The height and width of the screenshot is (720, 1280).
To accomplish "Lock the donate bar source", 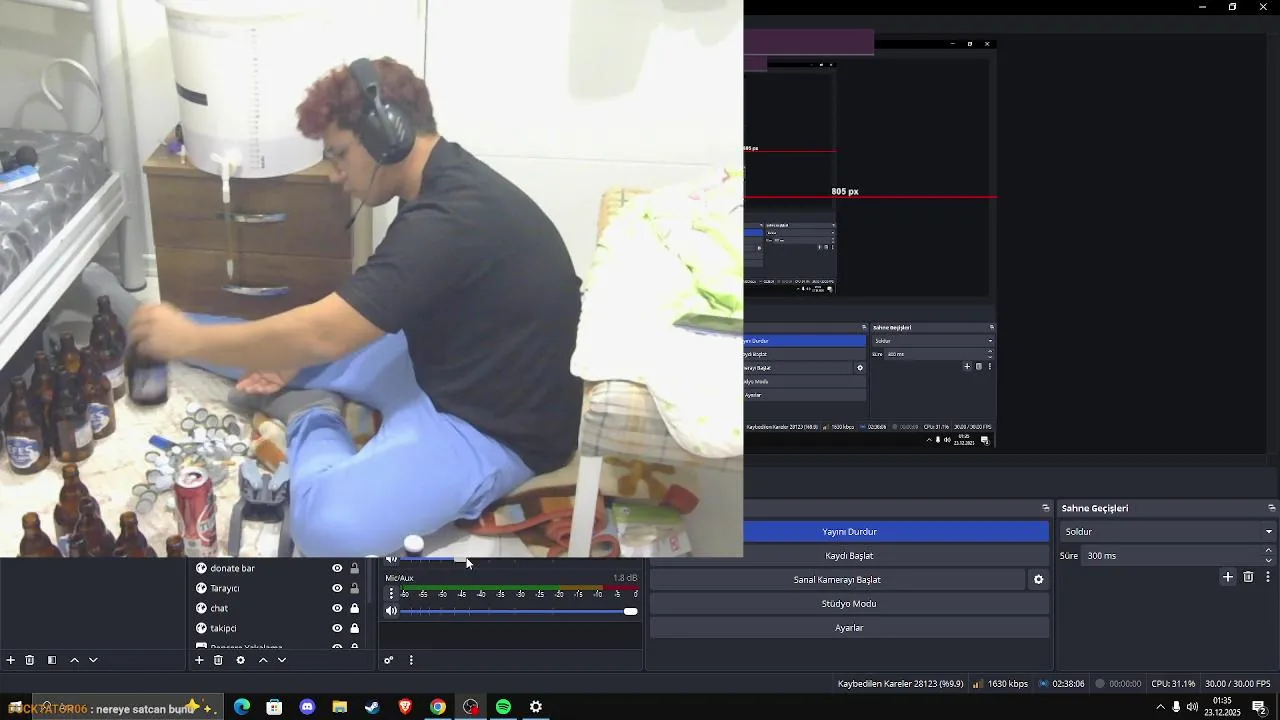I will tap(354, 568).
